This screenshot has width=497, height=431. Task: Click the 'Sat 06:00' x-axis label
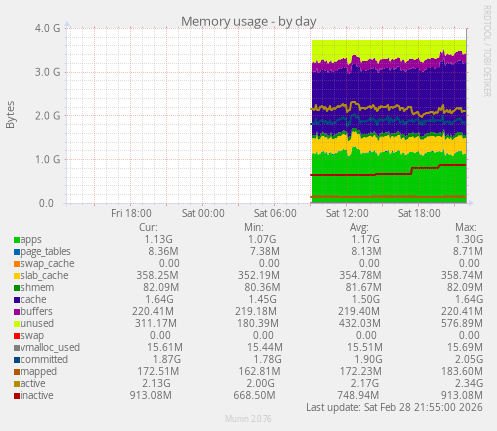click(275, 213)
